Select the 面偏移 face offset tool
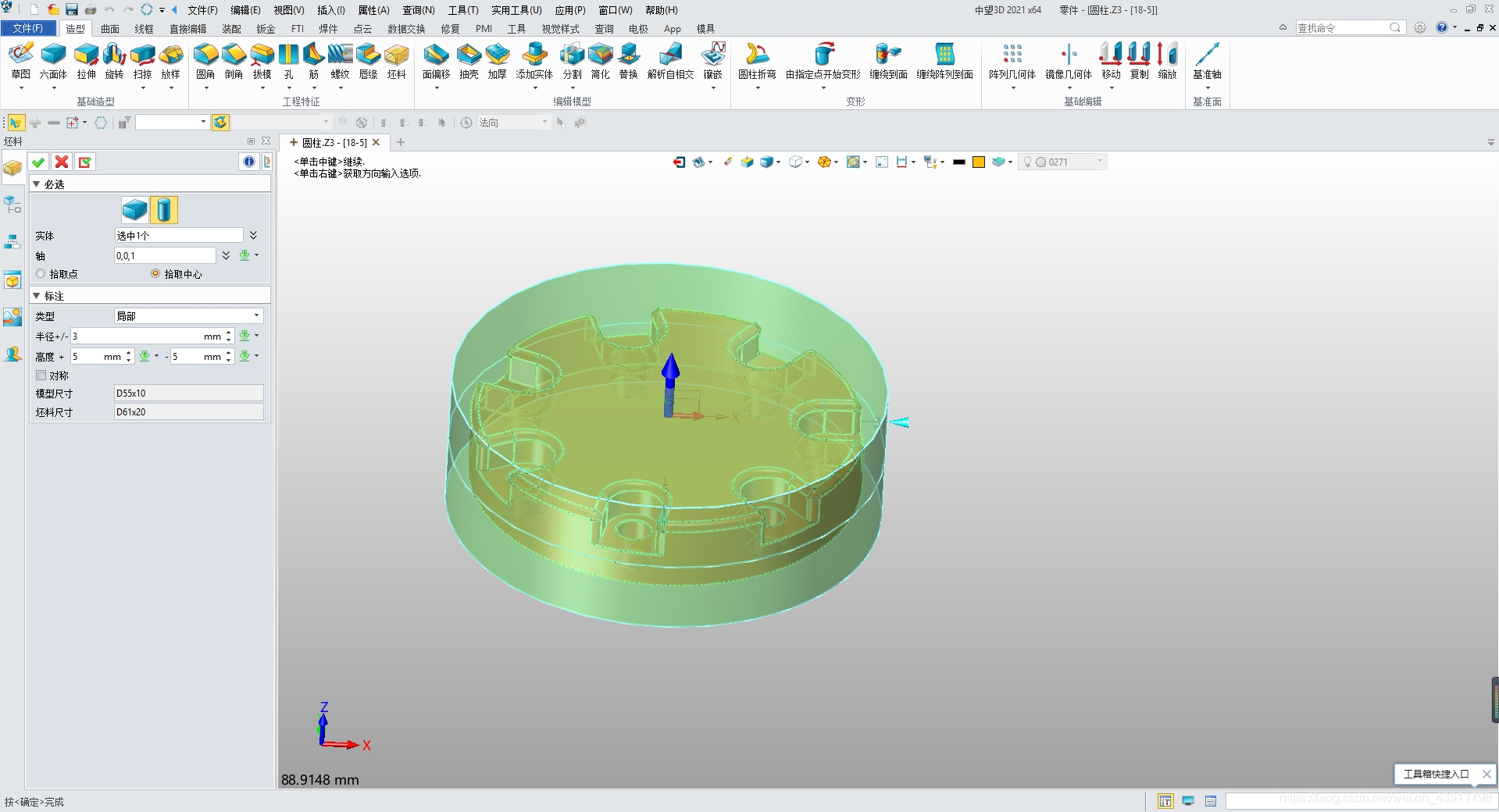 [436, 61]
